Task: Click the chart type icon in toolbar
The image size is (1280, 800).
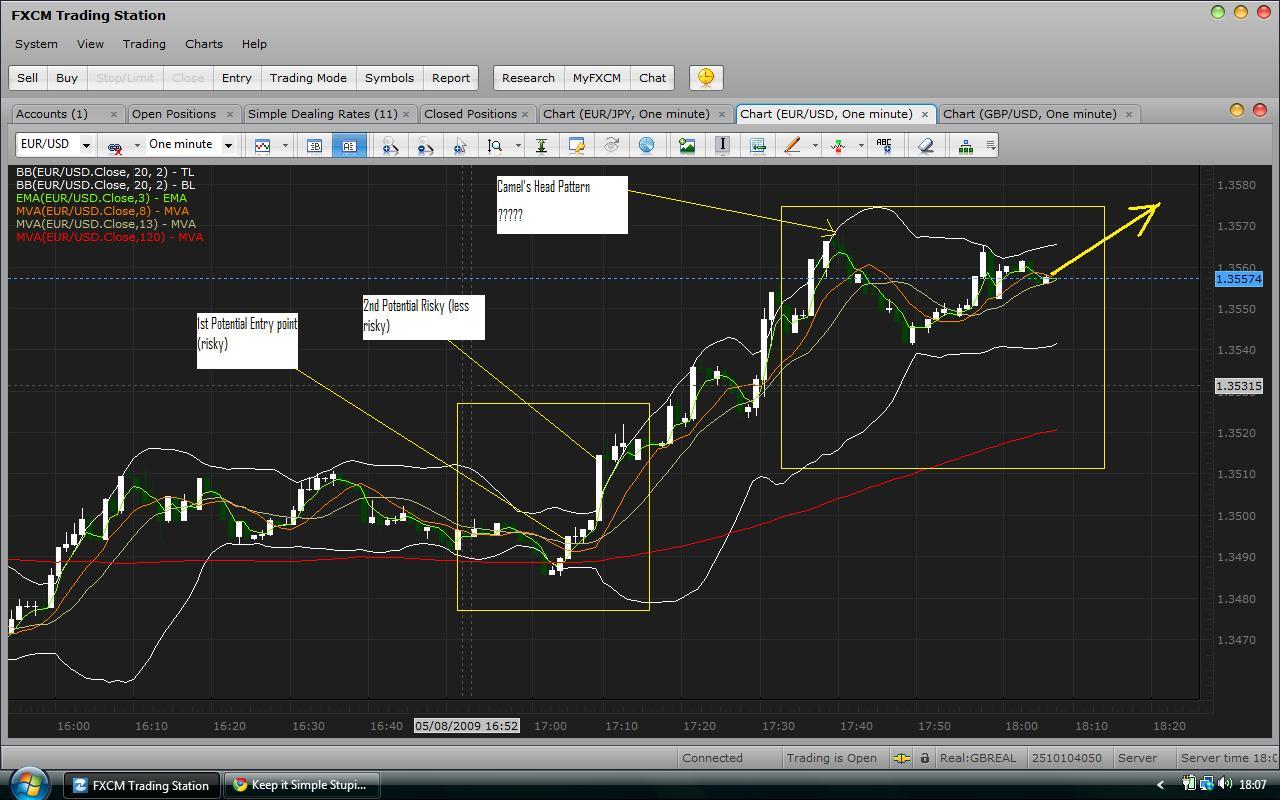Action: tap(262, 145)
